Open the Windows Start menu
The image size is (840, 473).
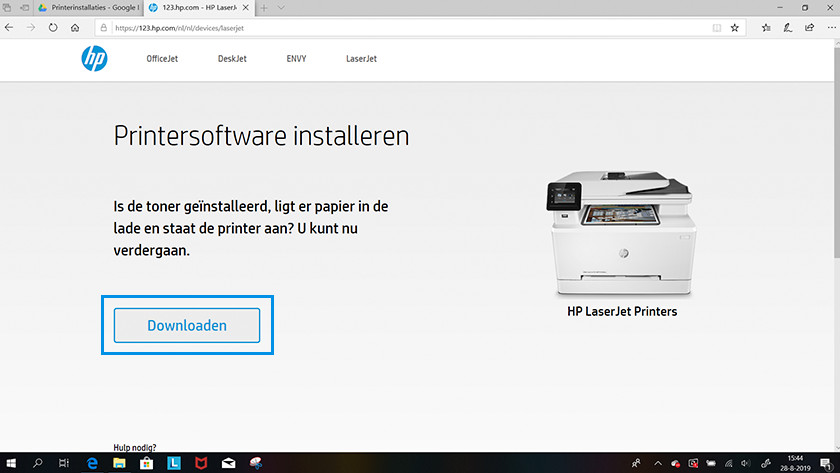[12, 463]
